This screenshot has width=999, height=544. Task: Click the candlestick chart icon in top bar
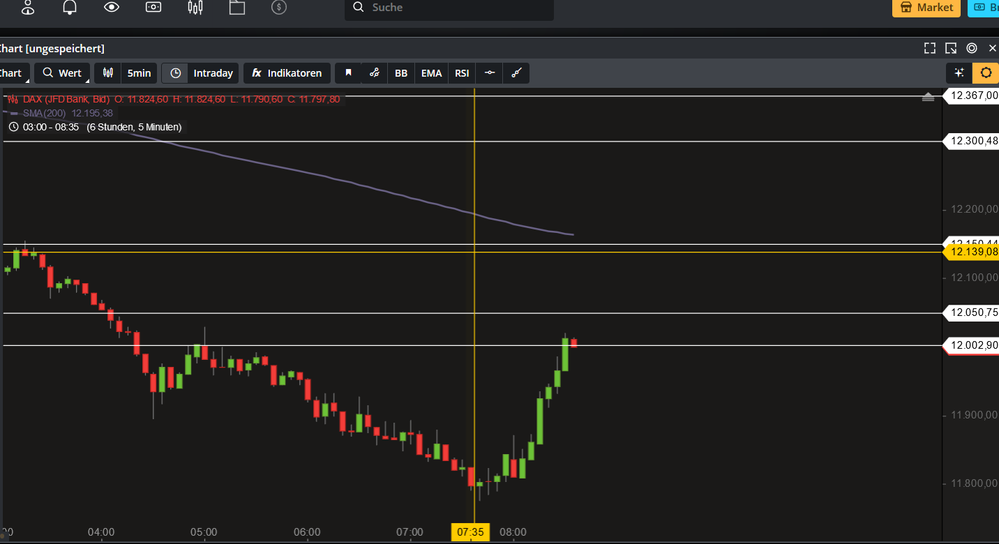point(195,8)
